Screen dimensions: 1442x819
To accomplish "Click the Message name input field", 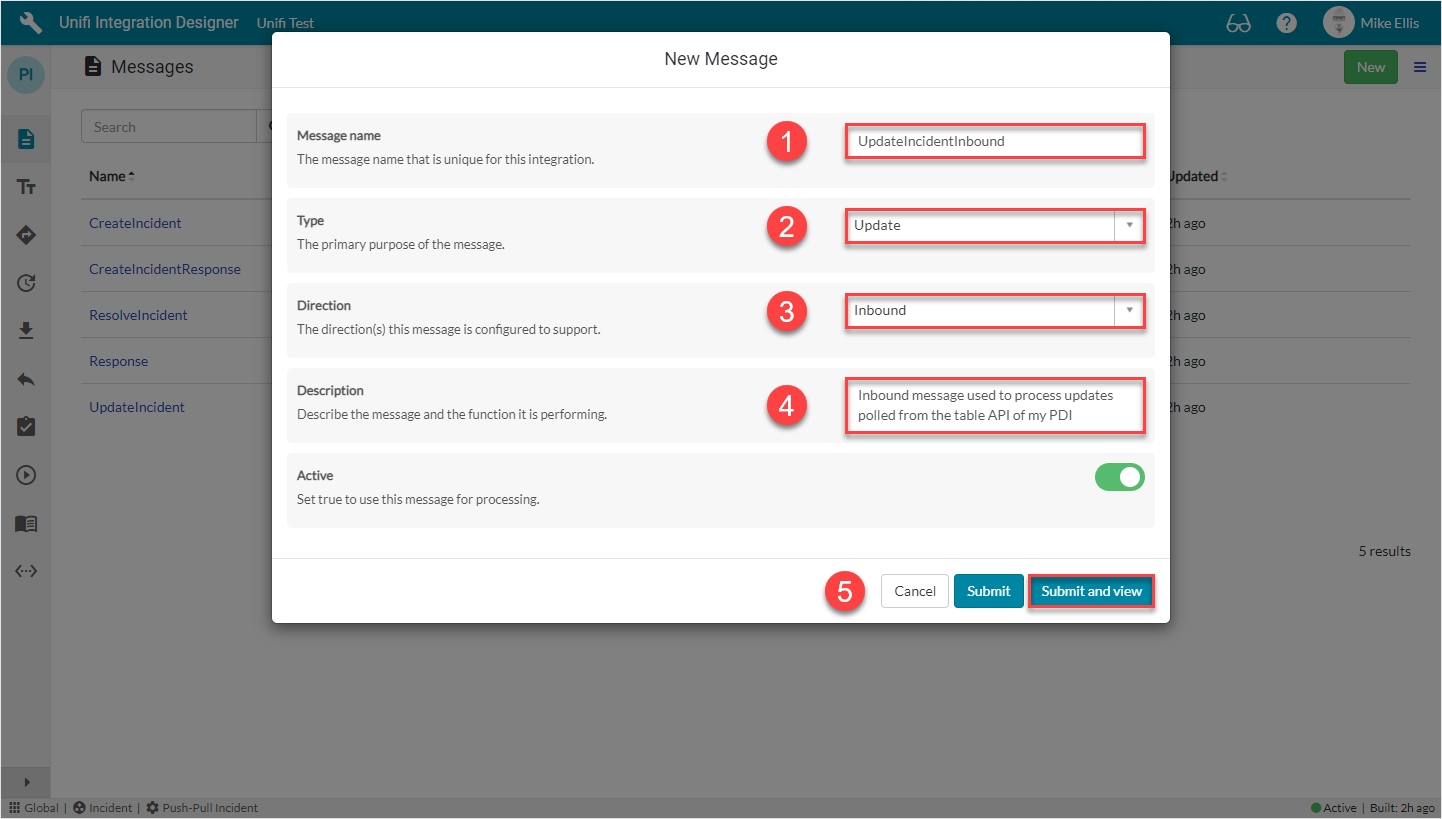I will pos(994,142).
